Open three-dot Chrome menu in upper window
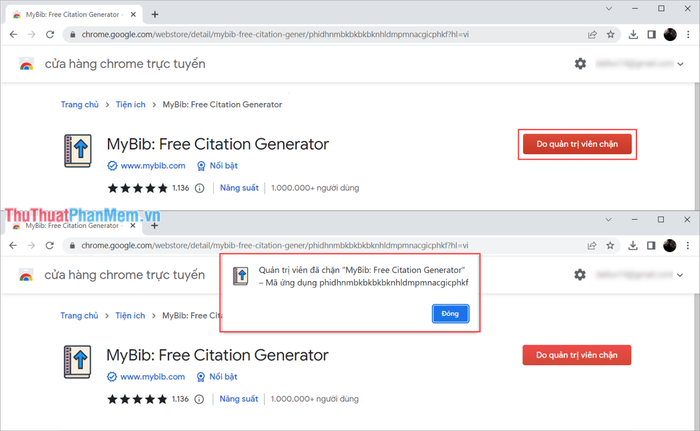The width and height of the screenshot is (700, 431). [x=688, y=34]
